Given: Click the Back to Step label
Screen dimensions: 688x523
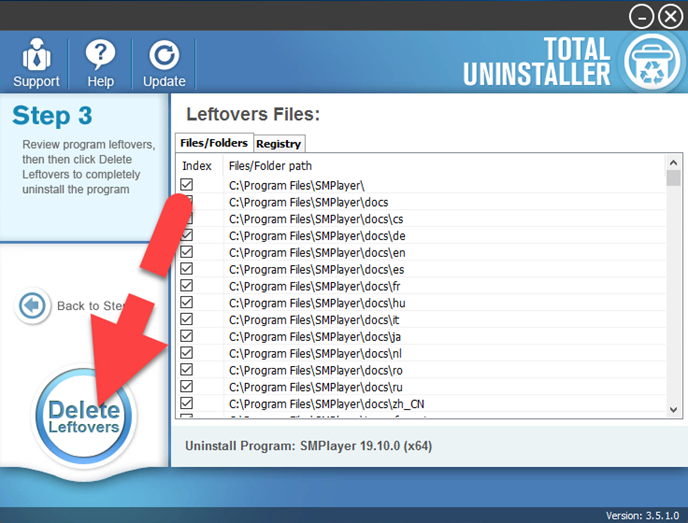Looking at the screenshot, I should point(91,306).
